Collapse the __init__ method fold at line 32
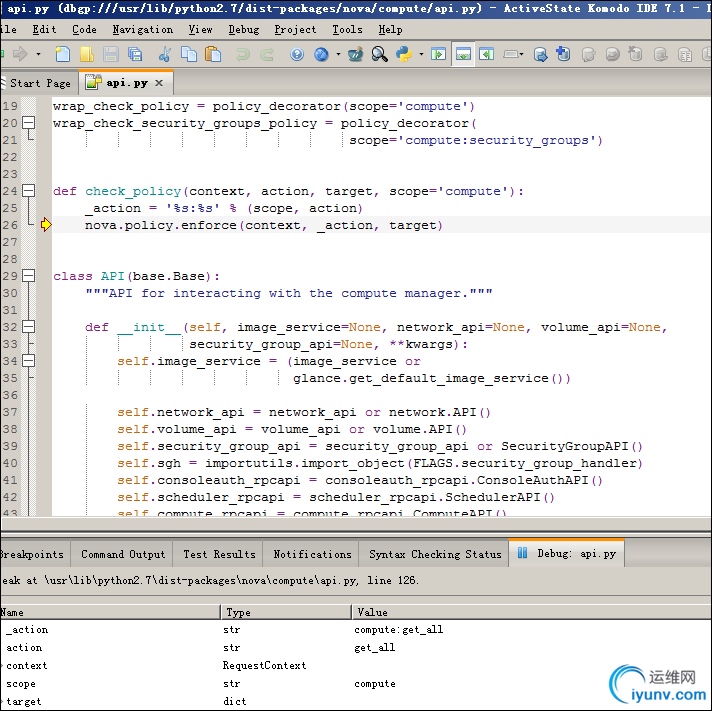The width and height of the screenshot is (712, 711). (29, 327)
